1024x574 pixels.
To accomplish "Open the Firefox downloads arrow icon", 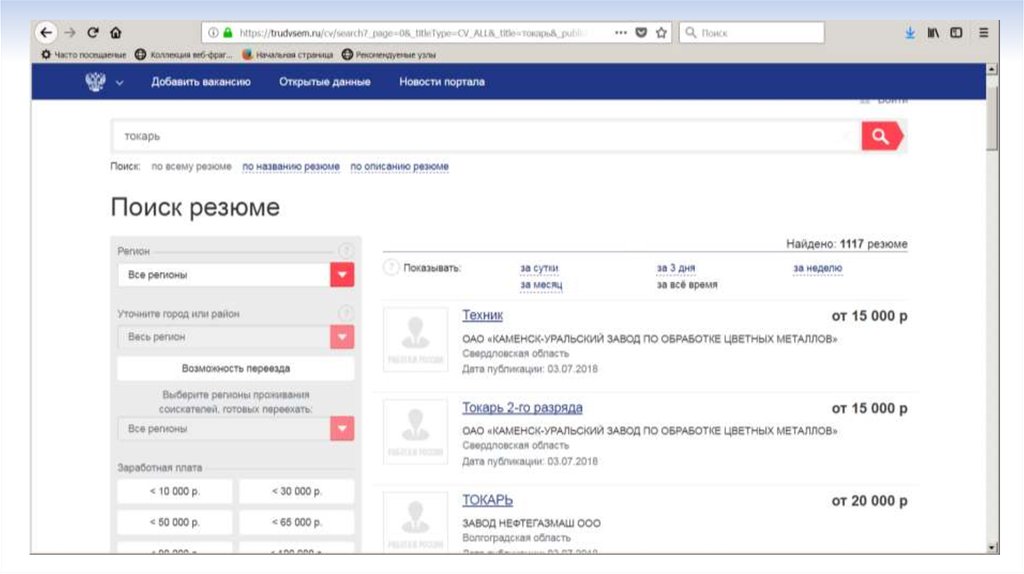I will [910, 32].
